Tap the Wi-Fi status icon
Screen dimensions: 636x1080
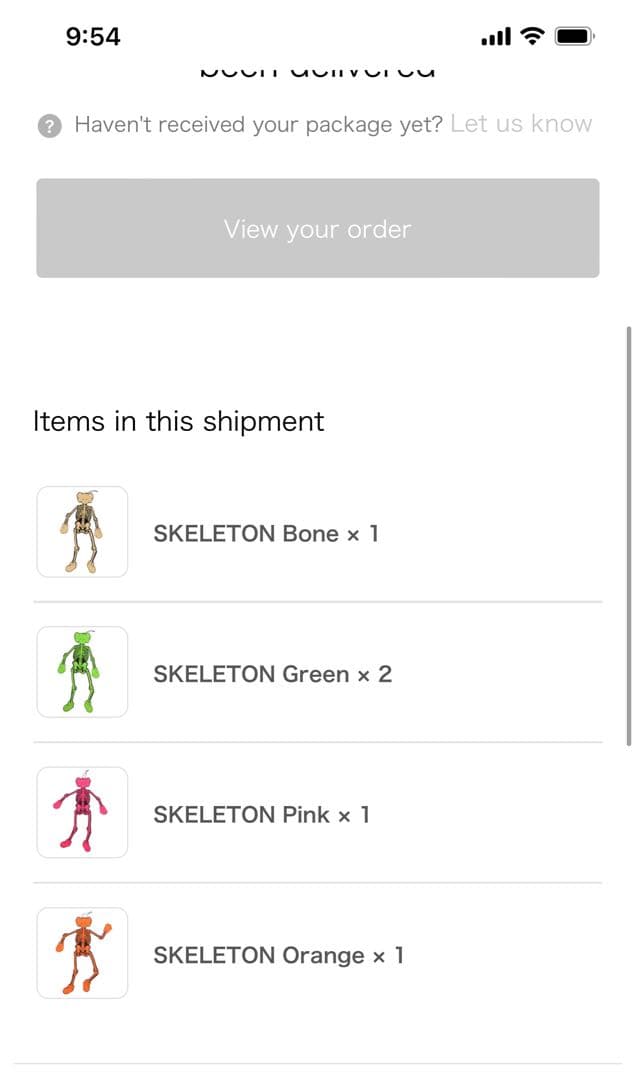click(533, 37)
